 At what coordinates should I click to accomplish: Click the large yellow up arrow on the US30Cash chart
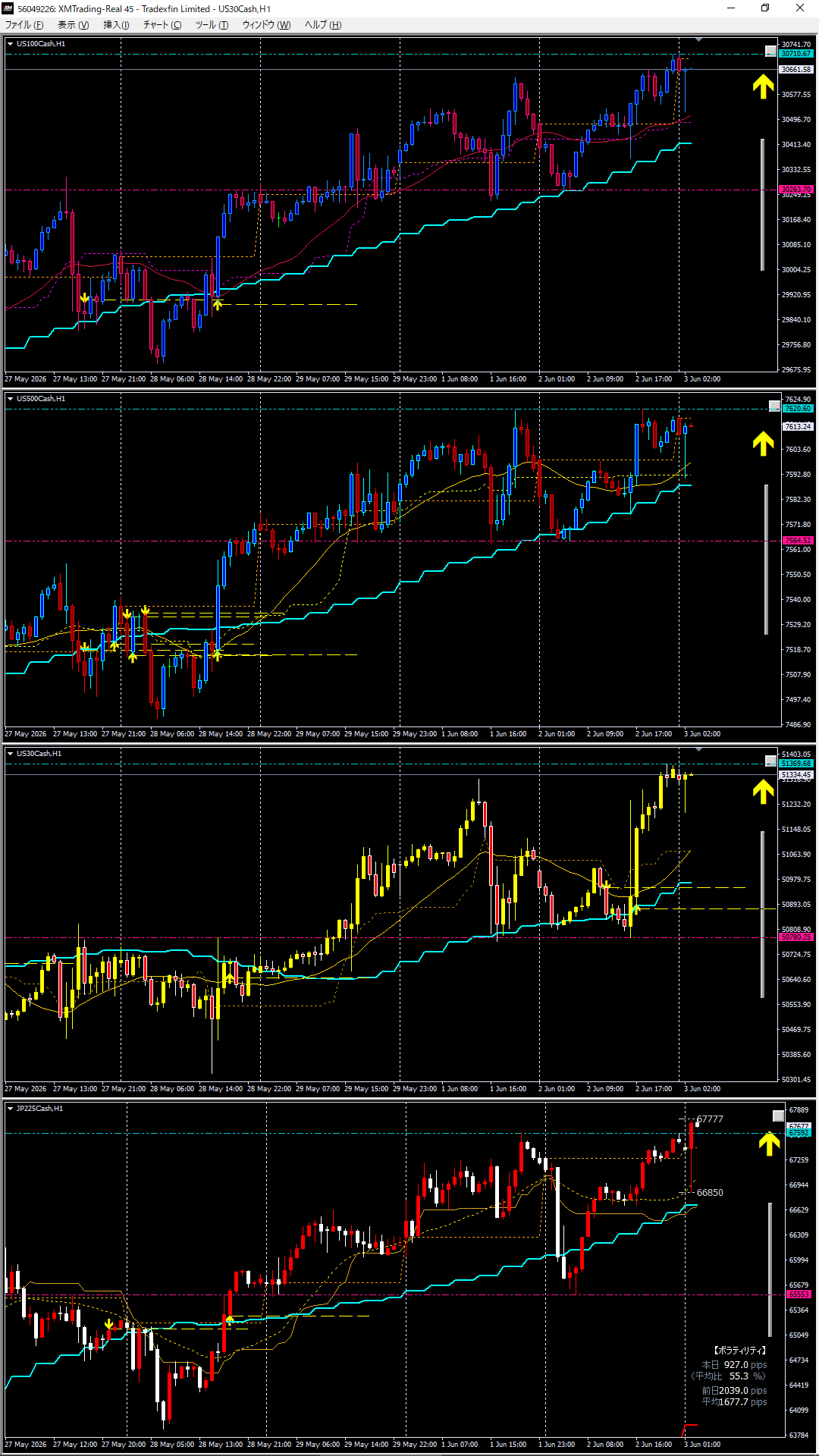(763, 792)
